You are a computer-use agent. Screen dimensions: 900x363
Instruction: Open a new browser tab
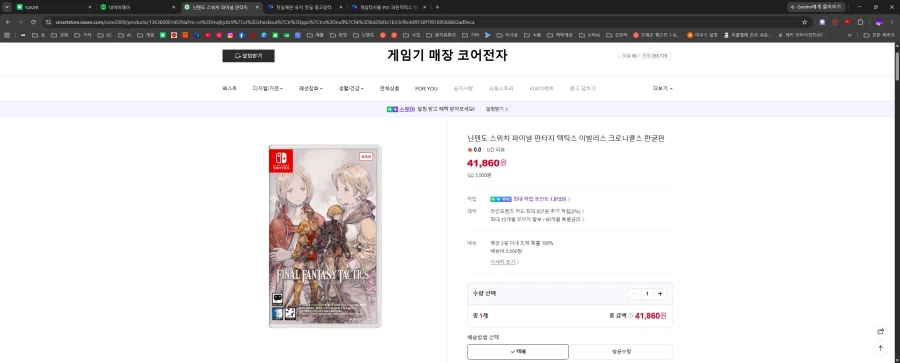437,7
